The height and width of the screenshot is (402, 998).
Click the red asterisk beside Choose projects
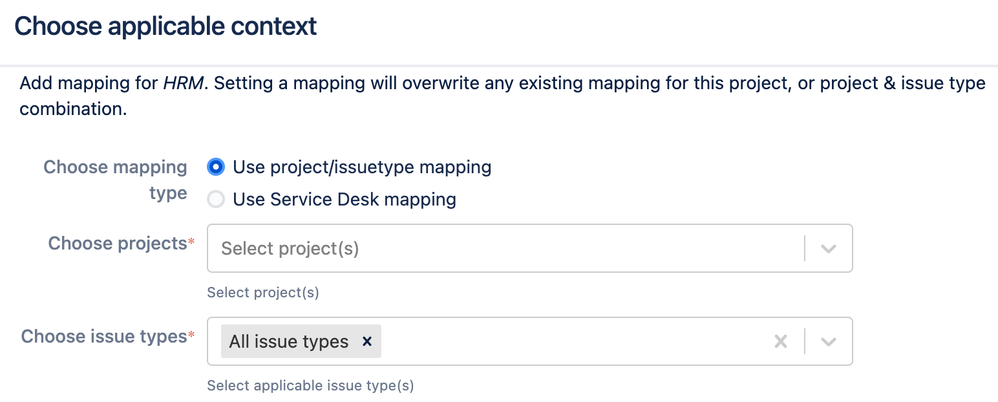pyautogui.click(x=191, y=242)
